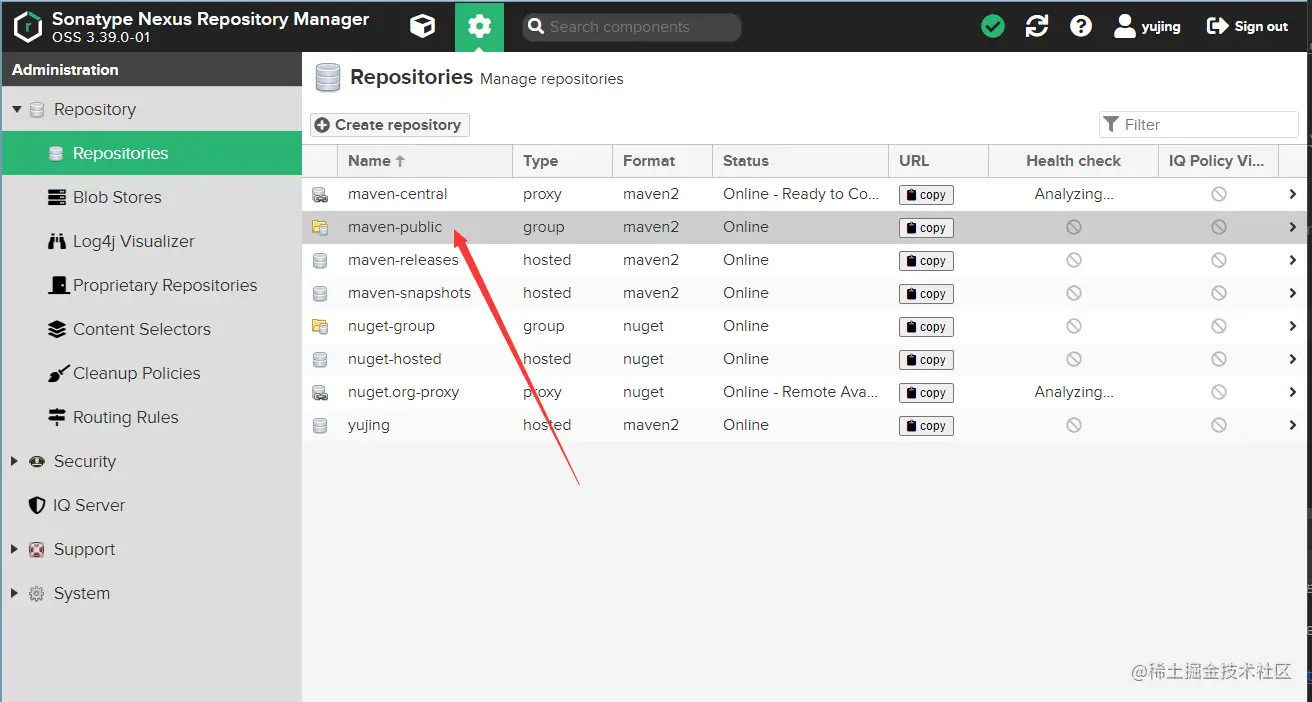Open Routing Rules in the sidebar
Image resolution: width=1312 pixels, height=702 pixels.
(152, 417)
